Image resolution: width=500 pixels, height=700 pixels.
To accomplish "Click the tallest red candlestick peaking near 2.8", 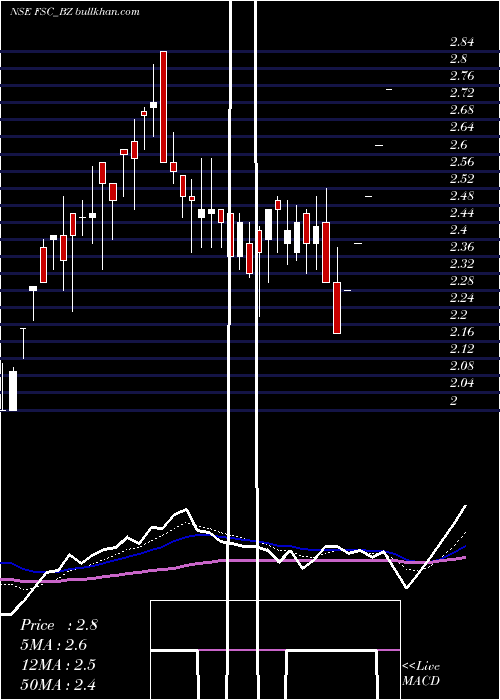I will [164, 107].
